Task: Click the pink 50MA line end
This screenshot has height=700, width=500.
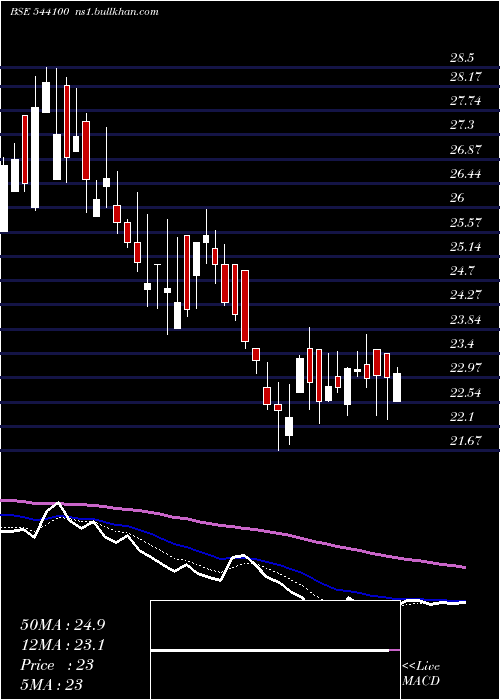Action: 464,567
